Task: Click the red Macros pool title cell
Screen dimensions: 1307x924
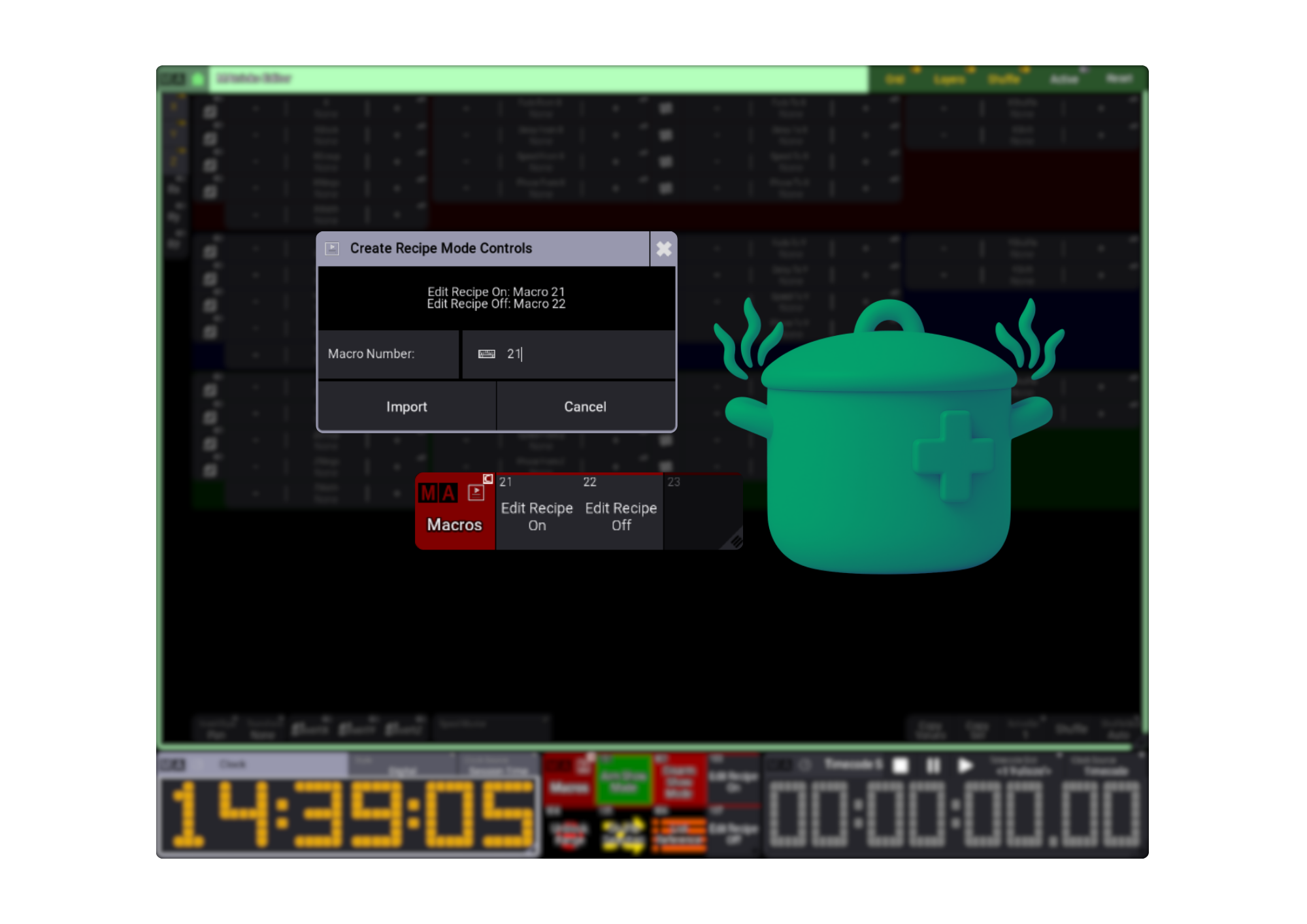Action: 455,511
